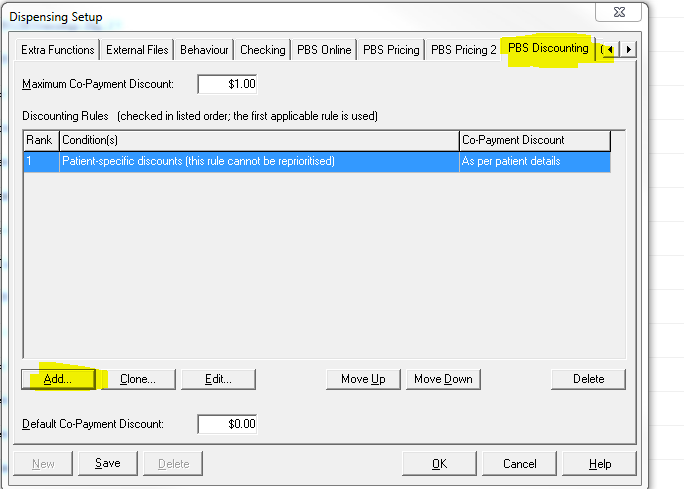Click the Move Down button
The height and width of the screenshot is (489, 684).
click(x=443, y=379)
